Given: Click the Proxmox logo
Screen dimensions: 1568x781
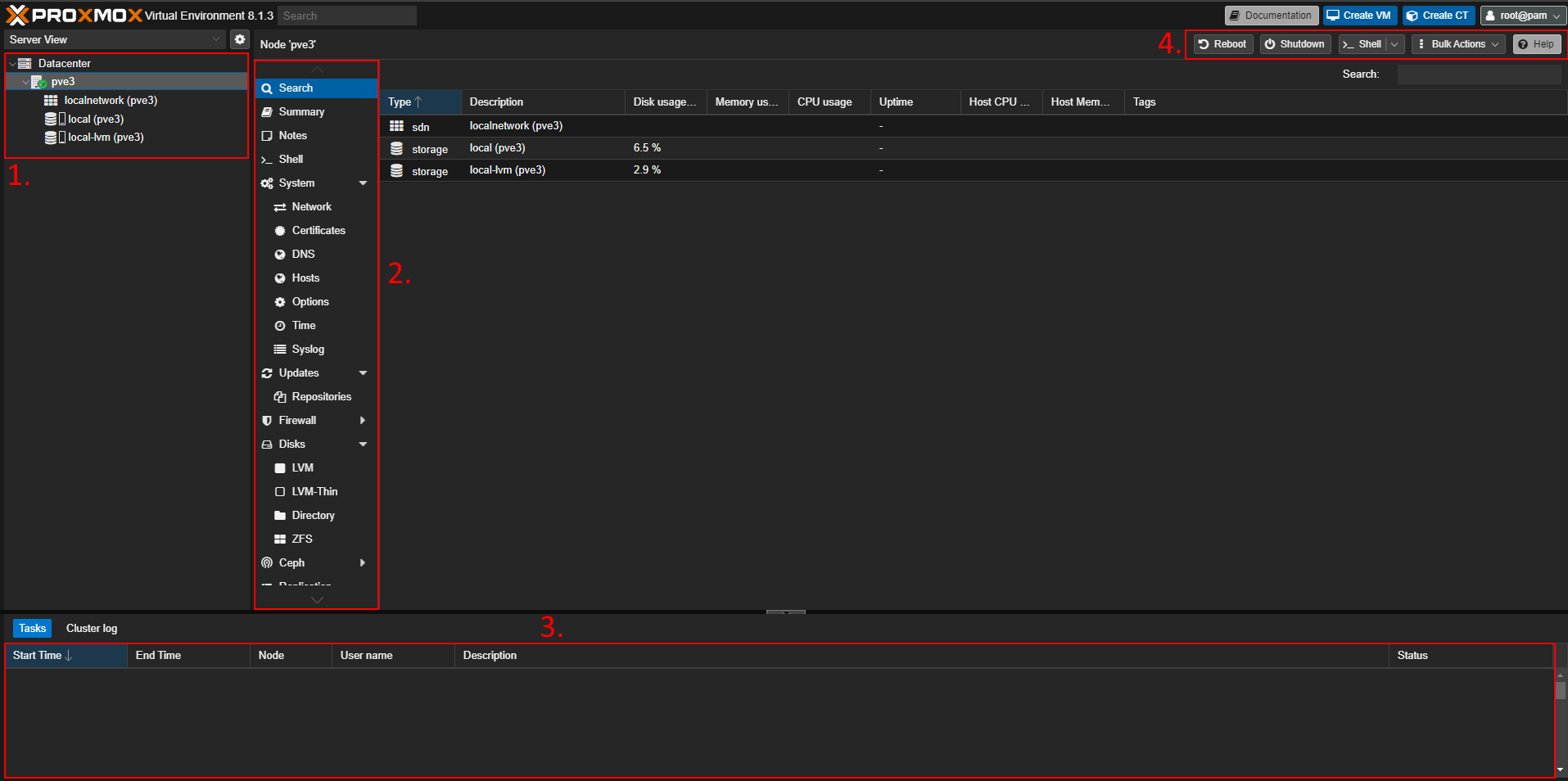Looking at the screenshot, I should coord(74,15).
